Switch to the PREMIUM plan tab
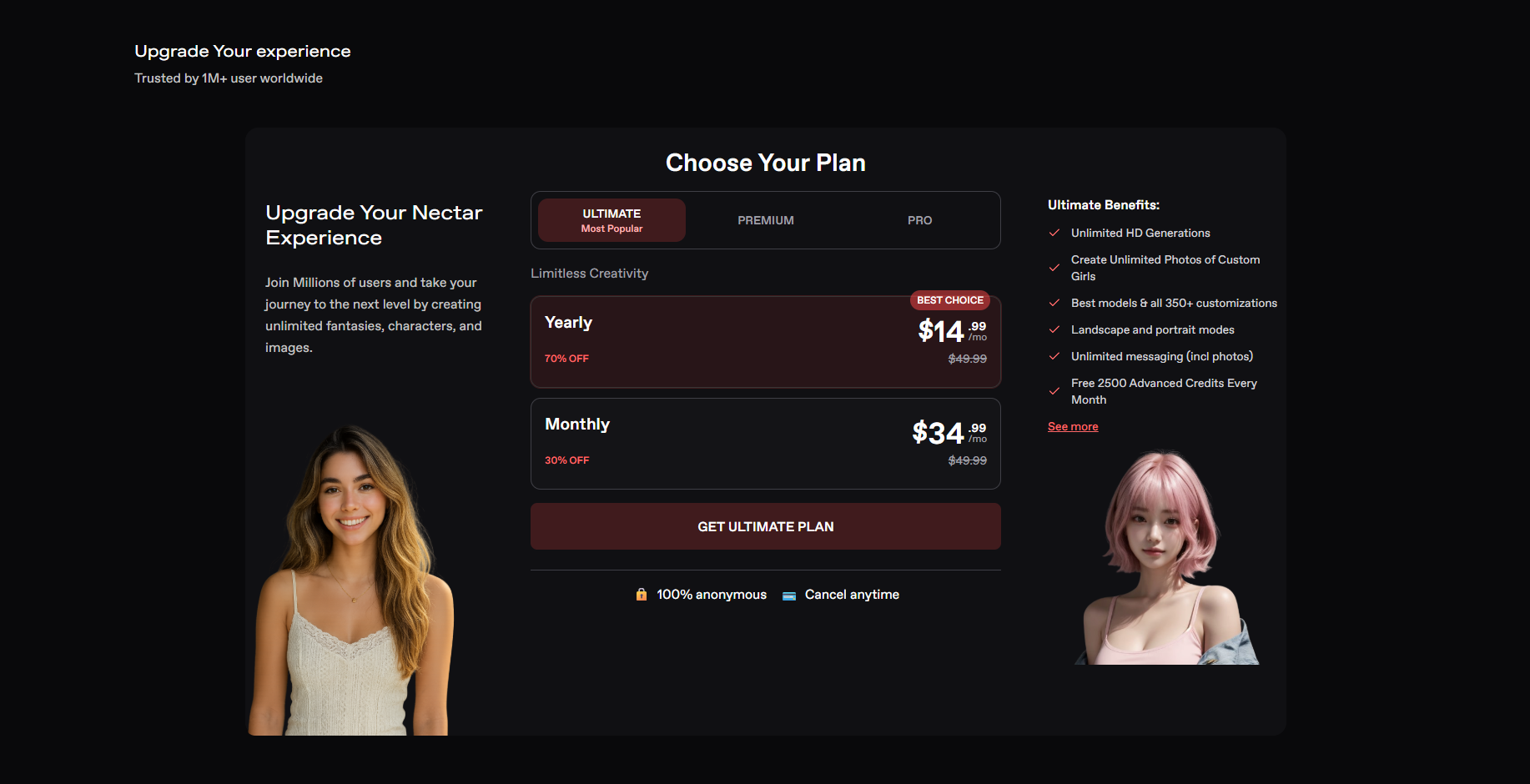Viewport: 1530px width, 784px height. tap(766, 220)
